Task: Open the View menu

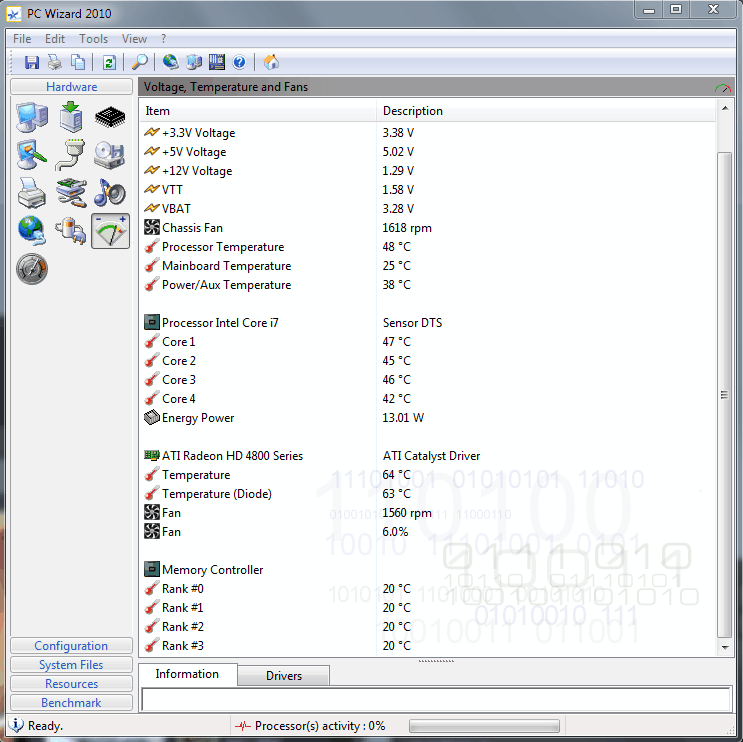Action: click(x=134, y=39)
